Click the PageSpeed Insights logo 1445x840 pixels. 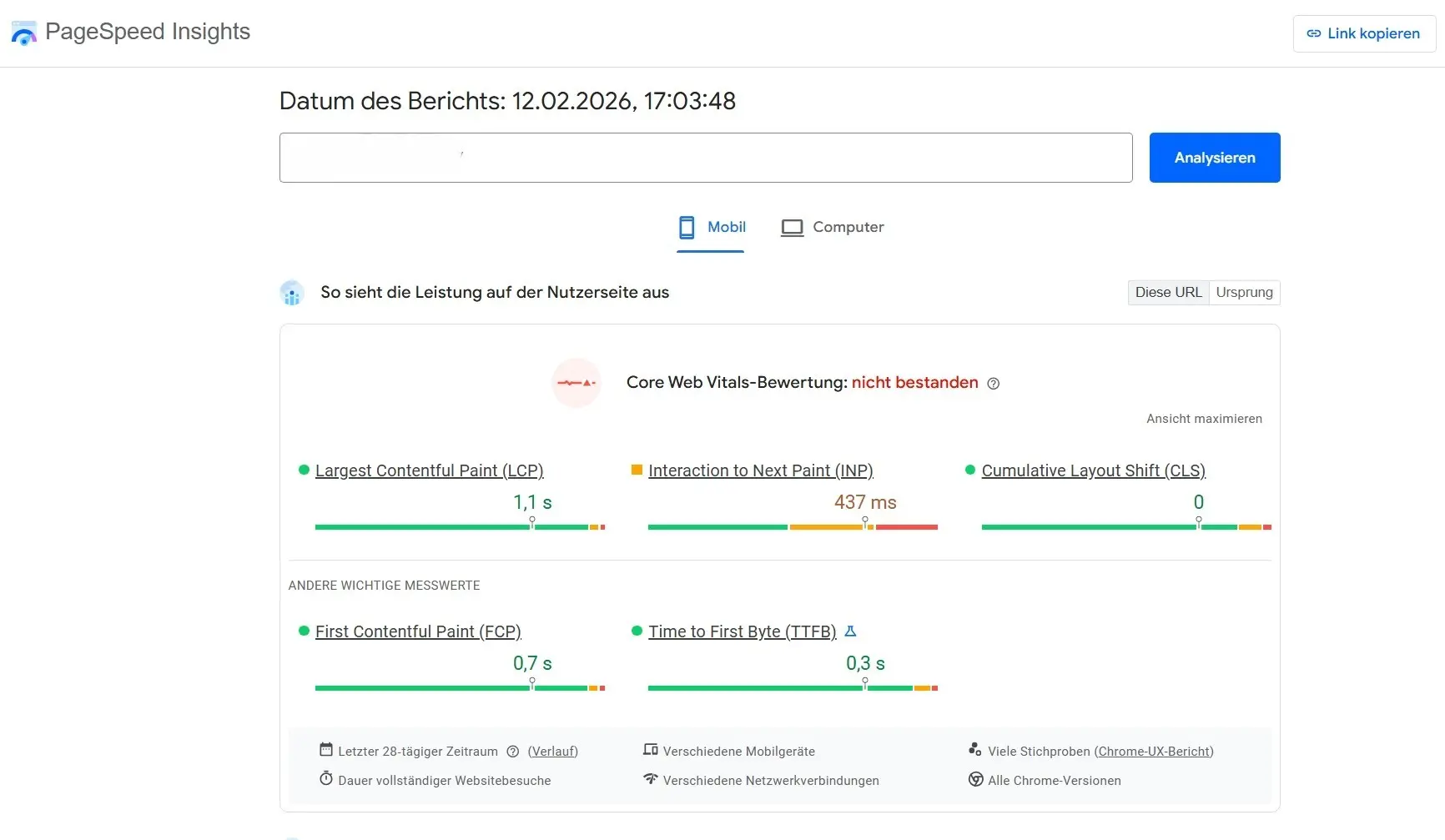(x=23, y=33)
